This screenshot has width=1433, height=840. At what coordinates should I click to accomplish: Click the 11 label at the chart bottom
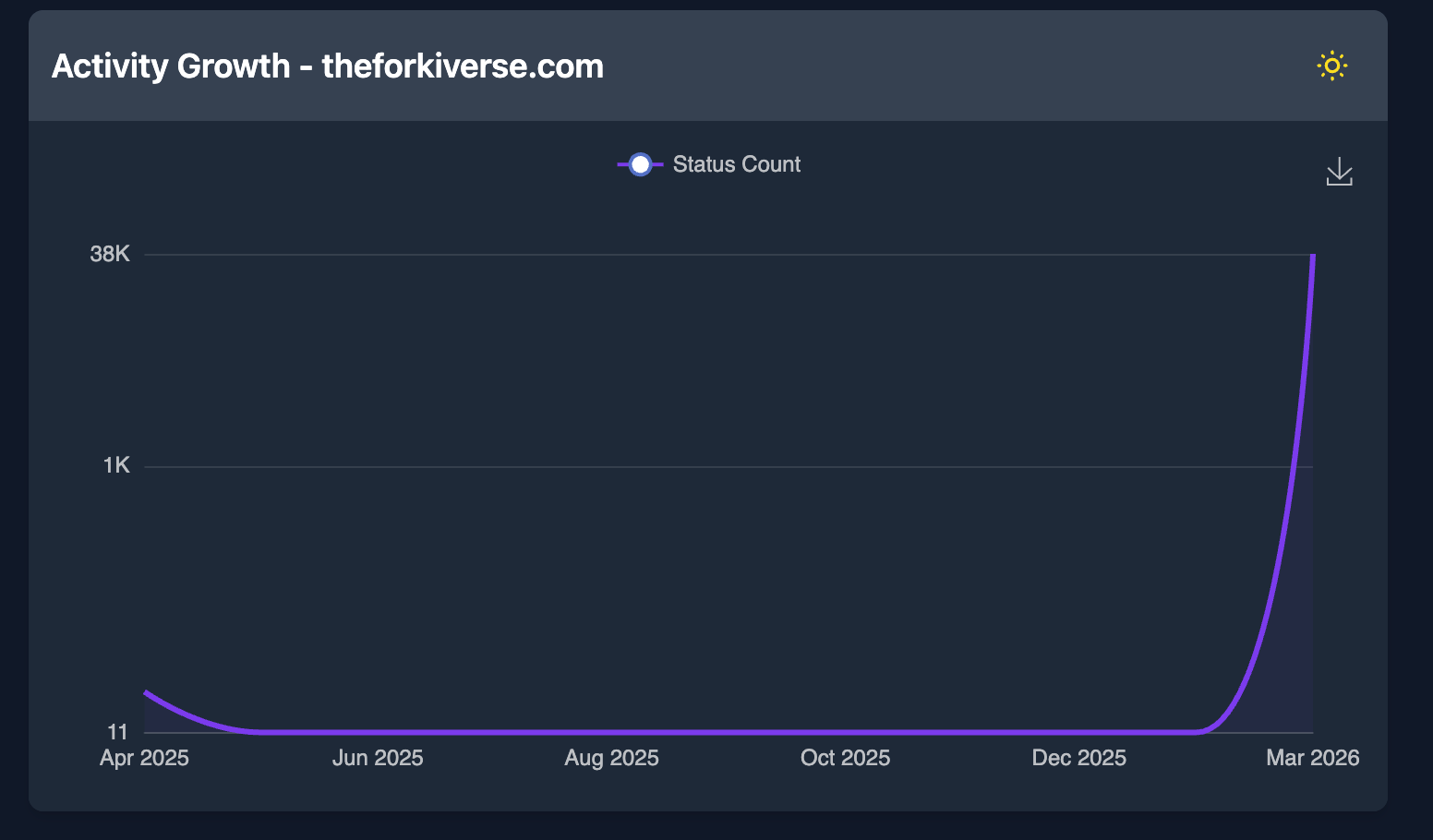(x=118, y=731)
